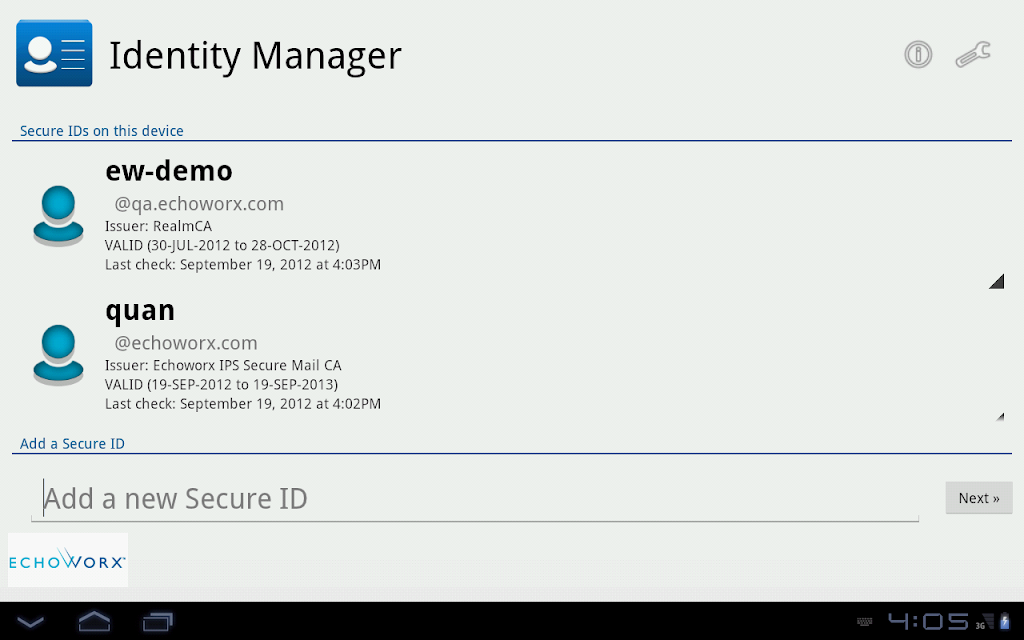Click the Echoworx logo
The height and width of the screenshot is (640, 1024).
coord(68,560)
